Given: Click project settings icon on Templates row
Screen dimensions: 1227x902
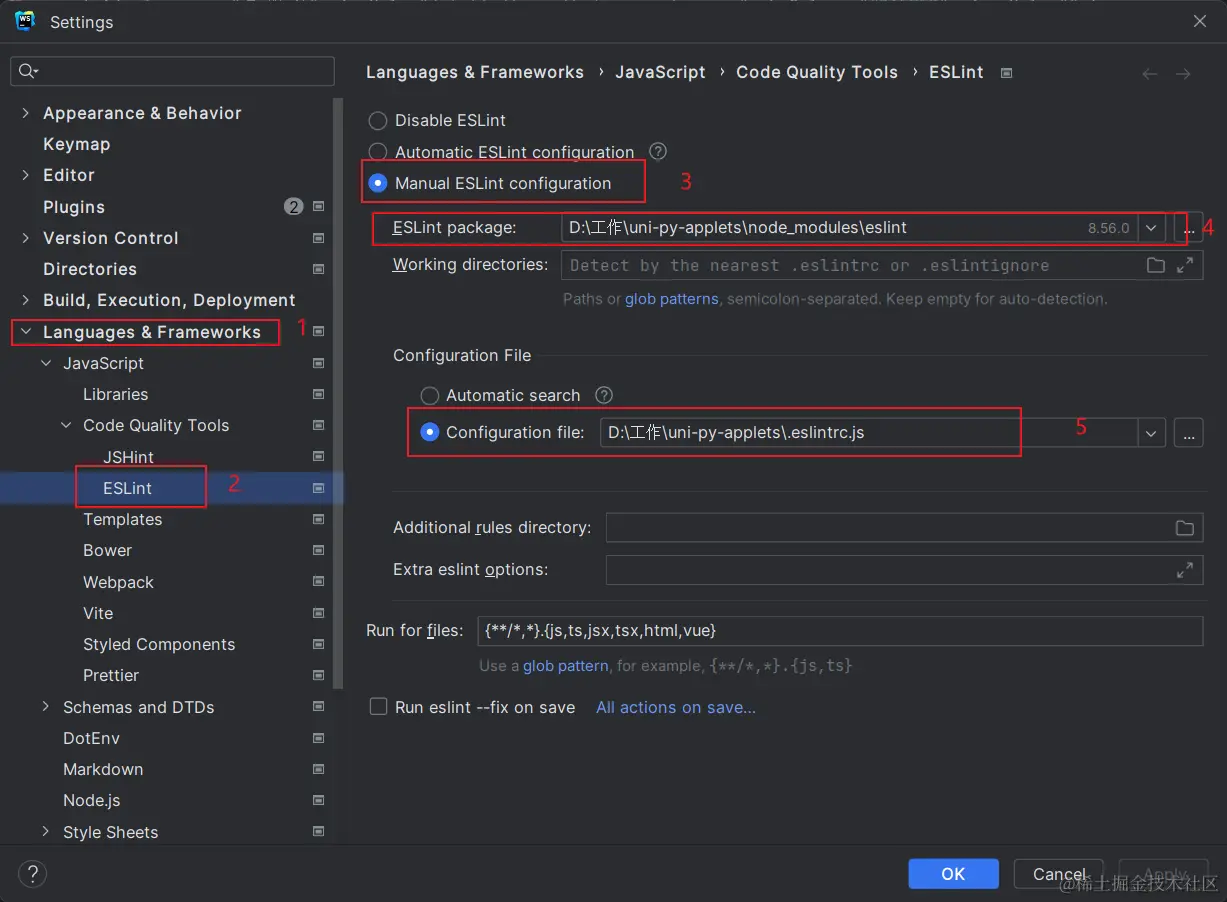Looking at the screenshot, I should [319, 519].
